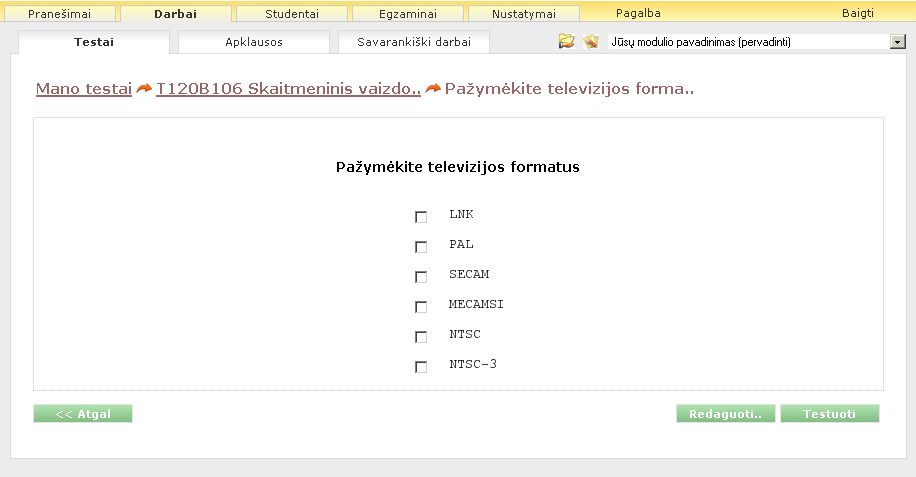This screenshot has width=916, height=477.
Task: Check the PAL answer checkbox
Action: pyautogui.click(x=421, y=247)
